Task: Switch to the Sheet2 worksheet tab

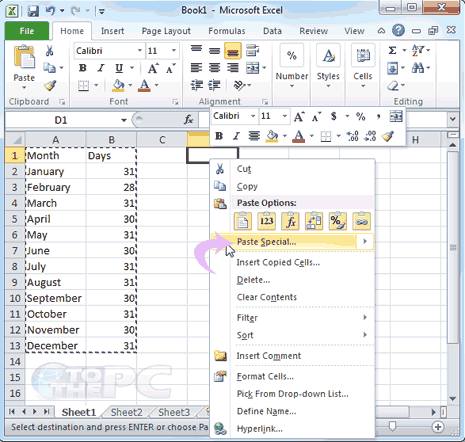Action: [126, 412]
